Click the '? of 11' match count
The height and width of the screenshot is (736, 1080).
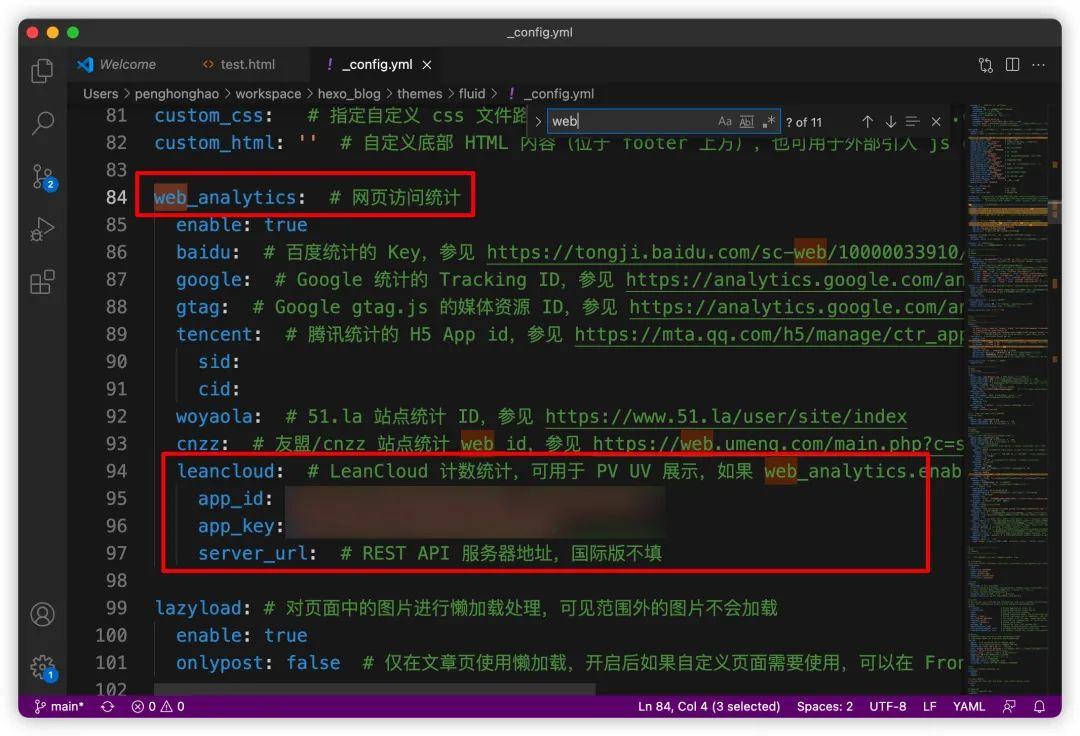[x=804, y=122]
